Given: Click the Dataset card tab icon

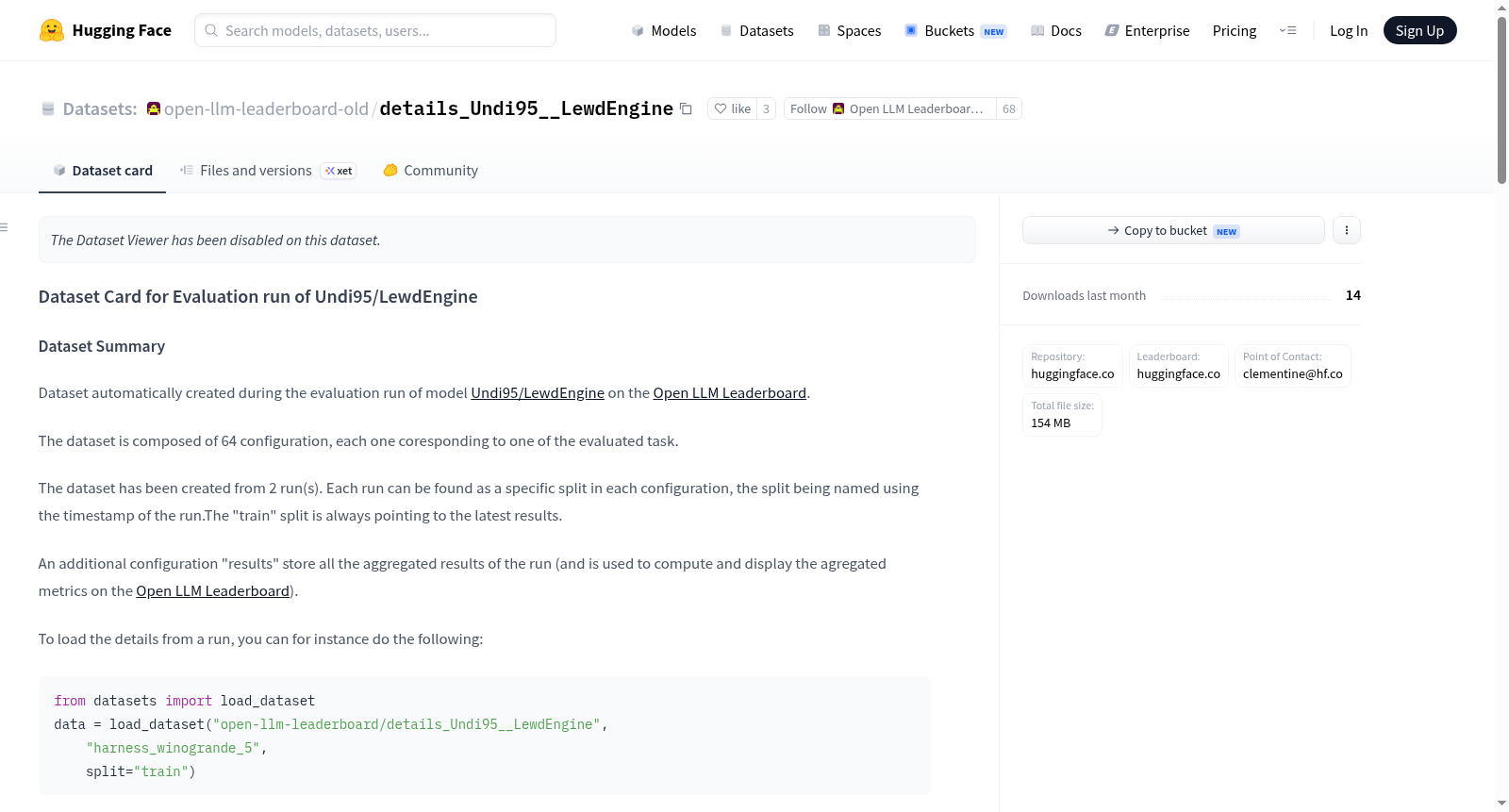Looking at the screenshot, I should point(59,170).
